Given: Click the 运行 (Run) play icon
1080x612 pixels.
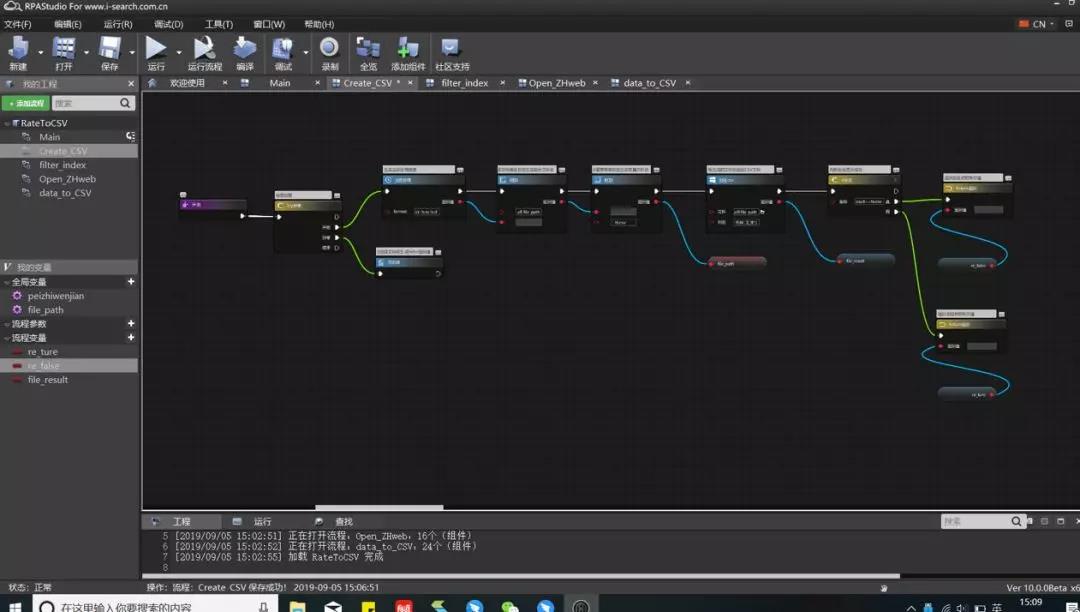Looking at the screenshot, I should coord(156,48).
